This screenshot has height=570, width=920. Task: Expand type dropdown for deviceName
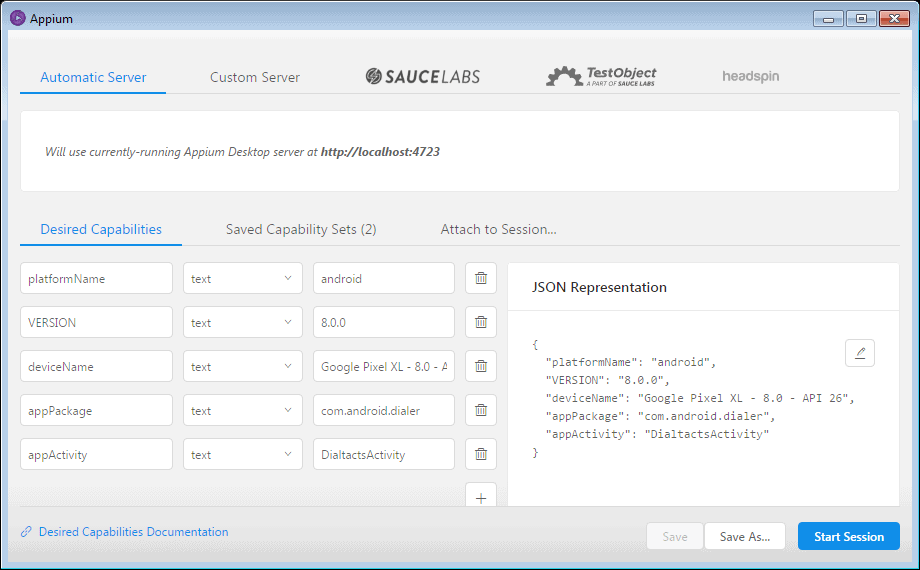pyautogui.click(x=242, y=367)
